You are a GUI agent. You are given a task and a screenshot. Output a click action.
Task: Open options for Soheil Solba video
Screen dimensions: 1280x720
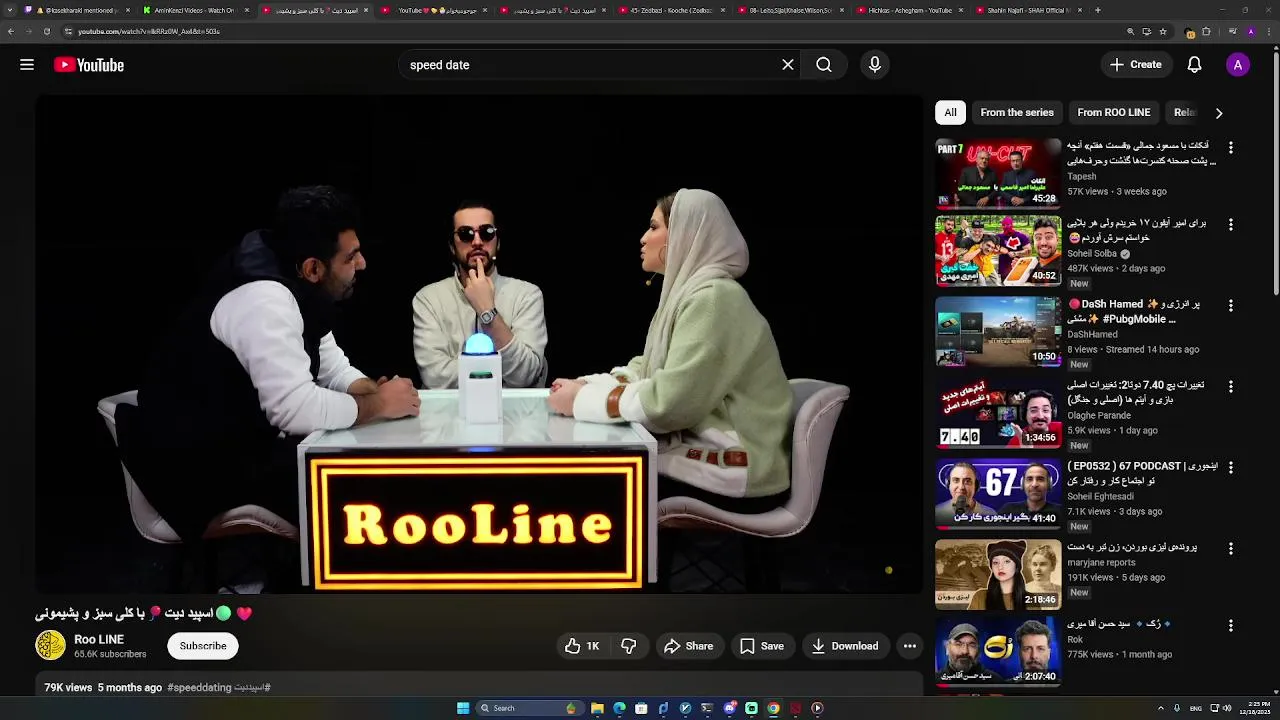1231,225
